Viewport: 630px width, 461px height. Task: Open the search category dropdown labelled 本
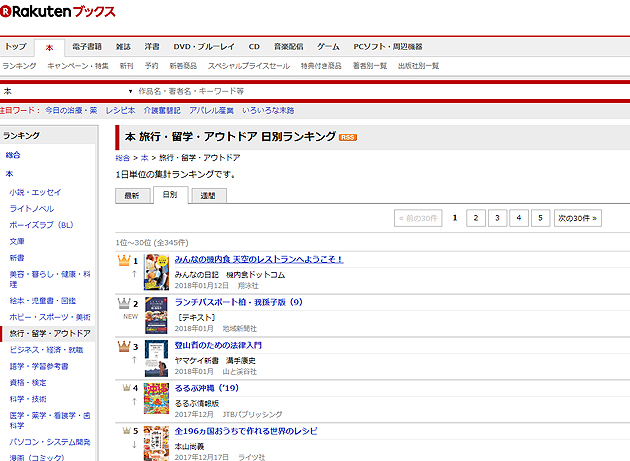coord(68,91)
